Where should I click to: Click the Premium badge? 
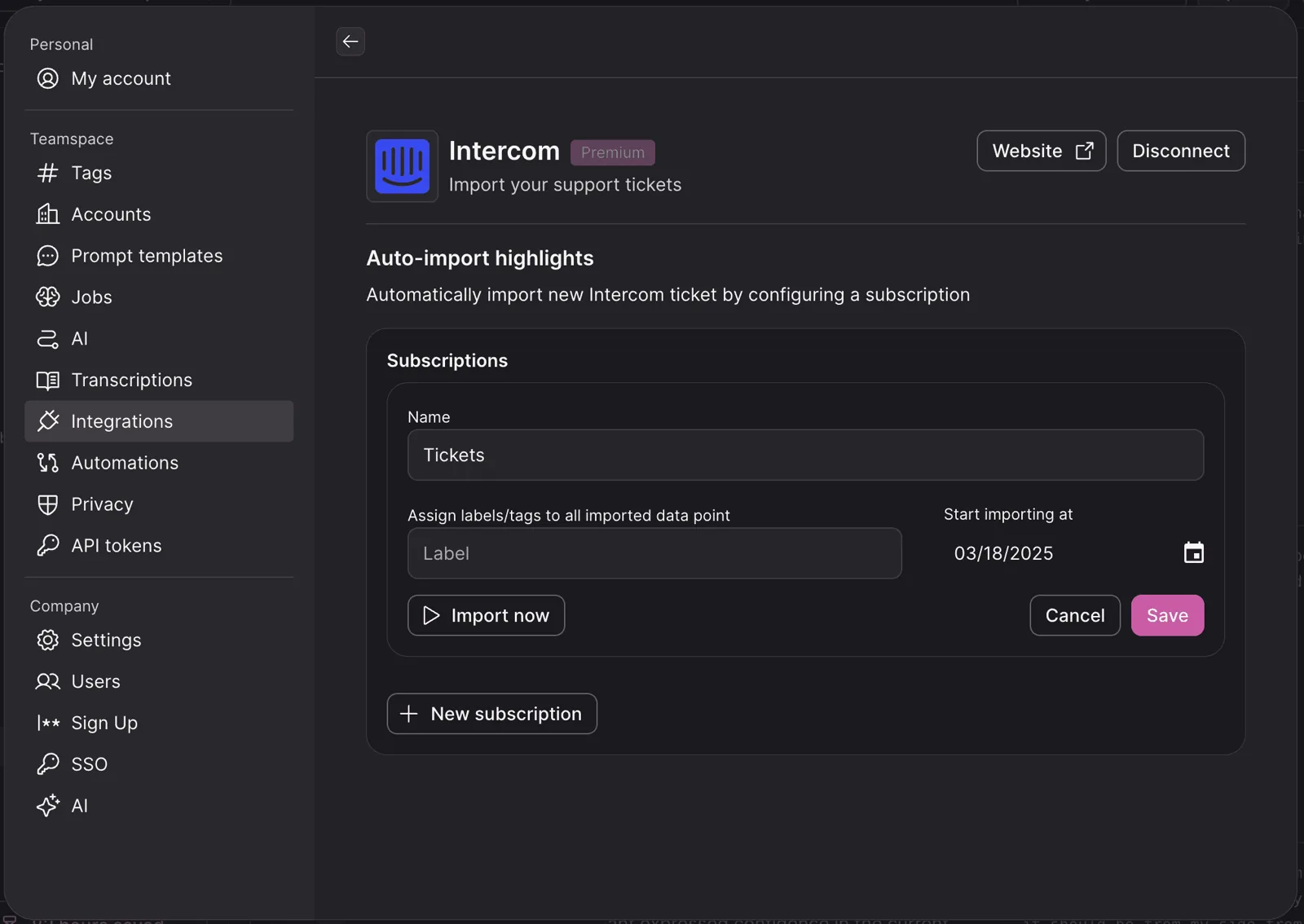613,152
